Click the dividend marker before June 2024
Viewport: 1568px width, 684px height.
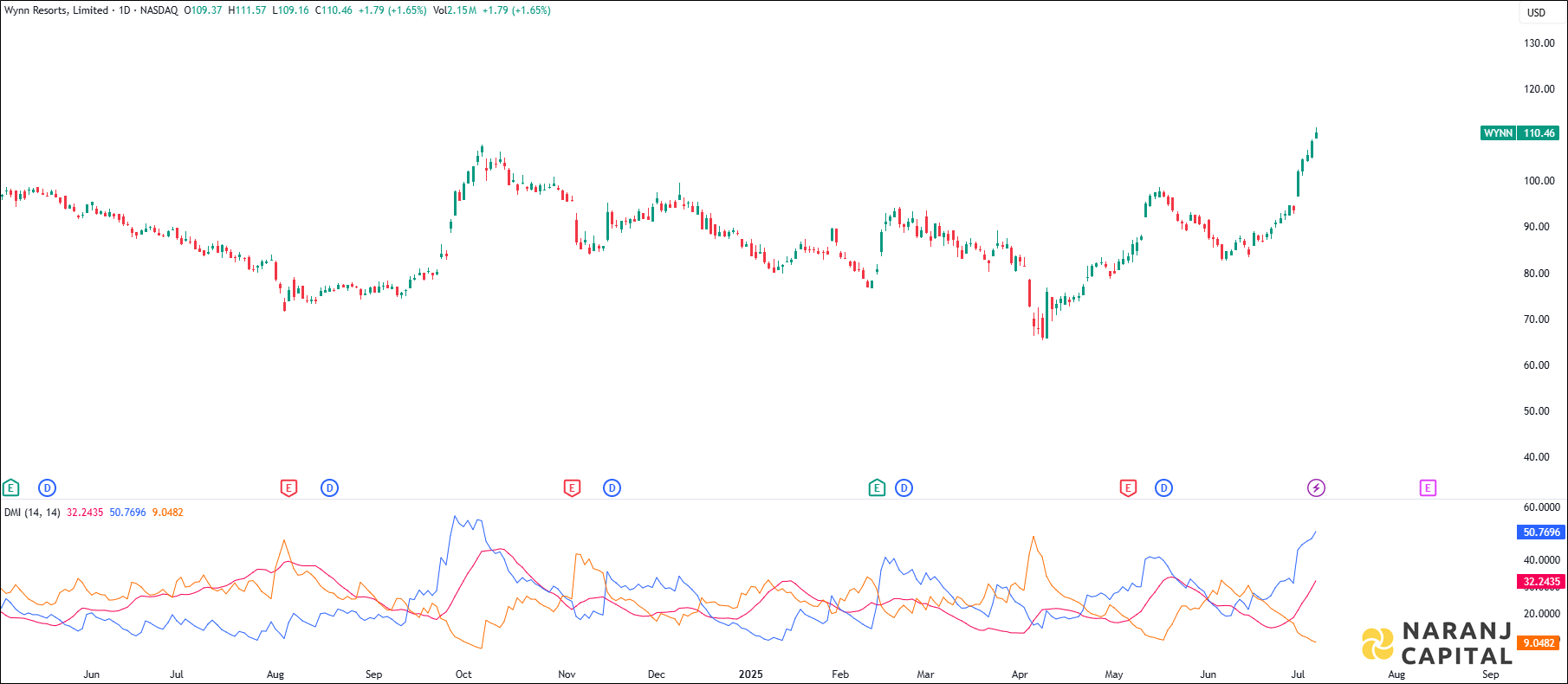click(x=47, y=488)
